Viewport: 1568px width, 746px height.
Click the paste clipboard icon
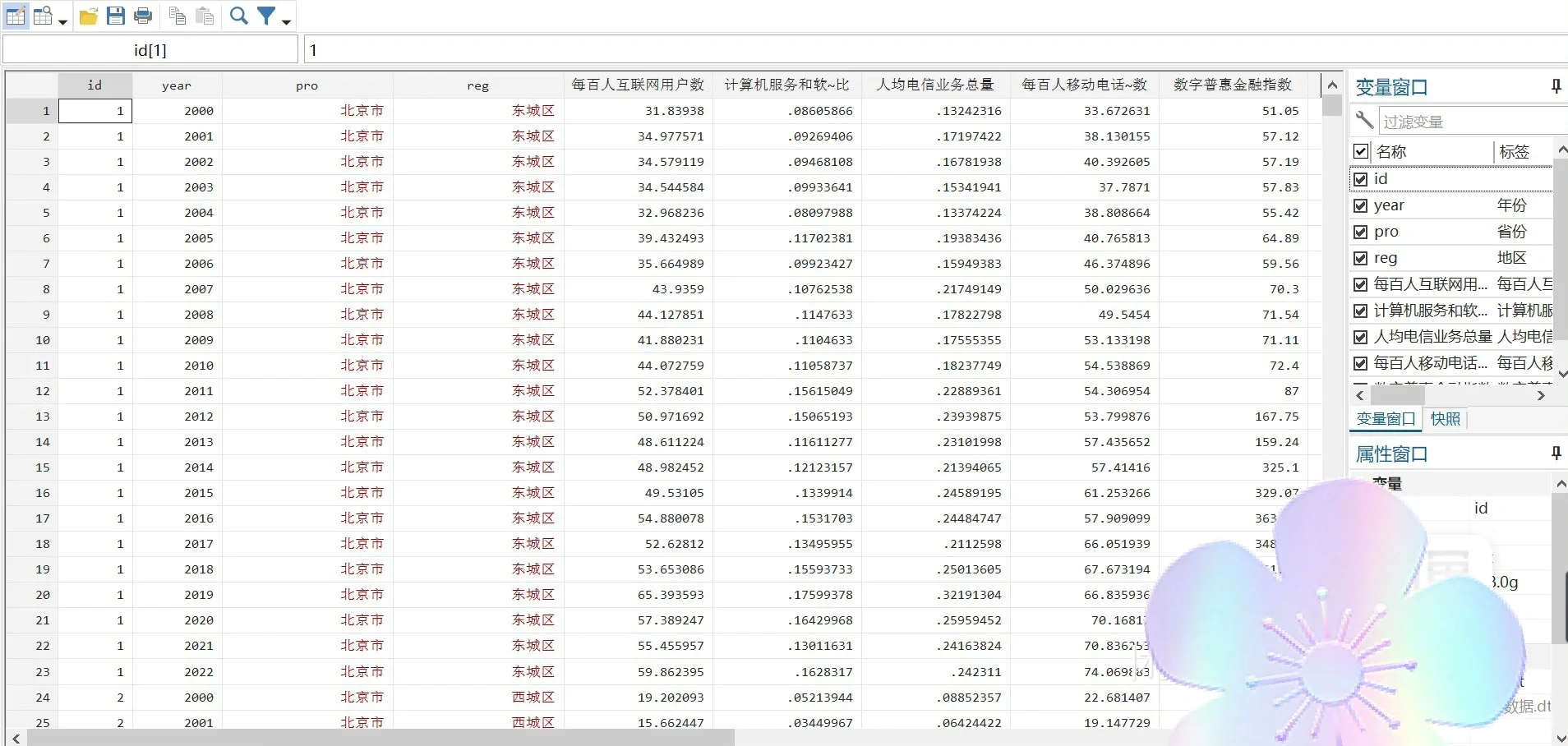[x=205, y=16]
